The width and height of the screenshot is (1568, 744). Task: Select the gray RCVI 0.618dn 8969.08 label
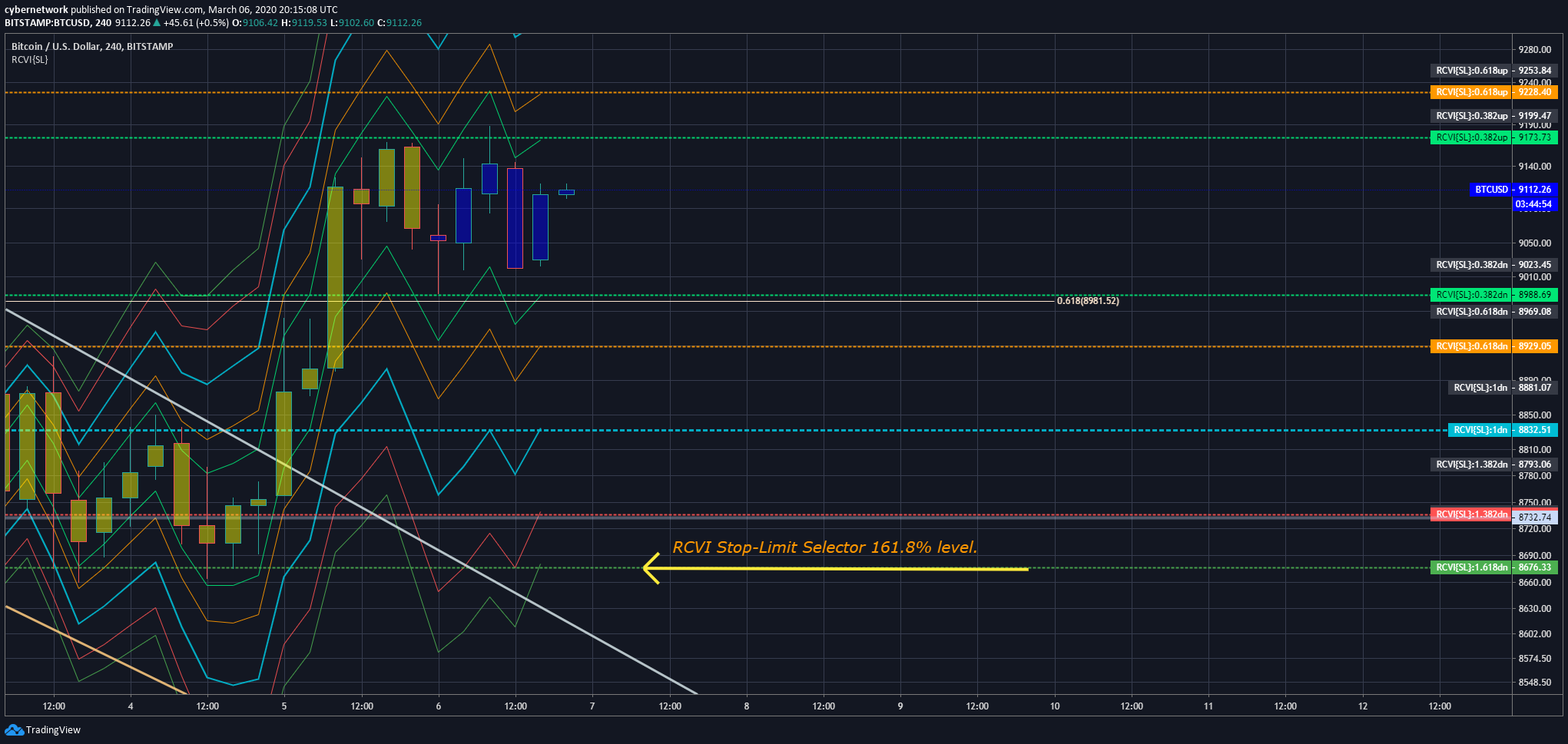coord(1493,312)
